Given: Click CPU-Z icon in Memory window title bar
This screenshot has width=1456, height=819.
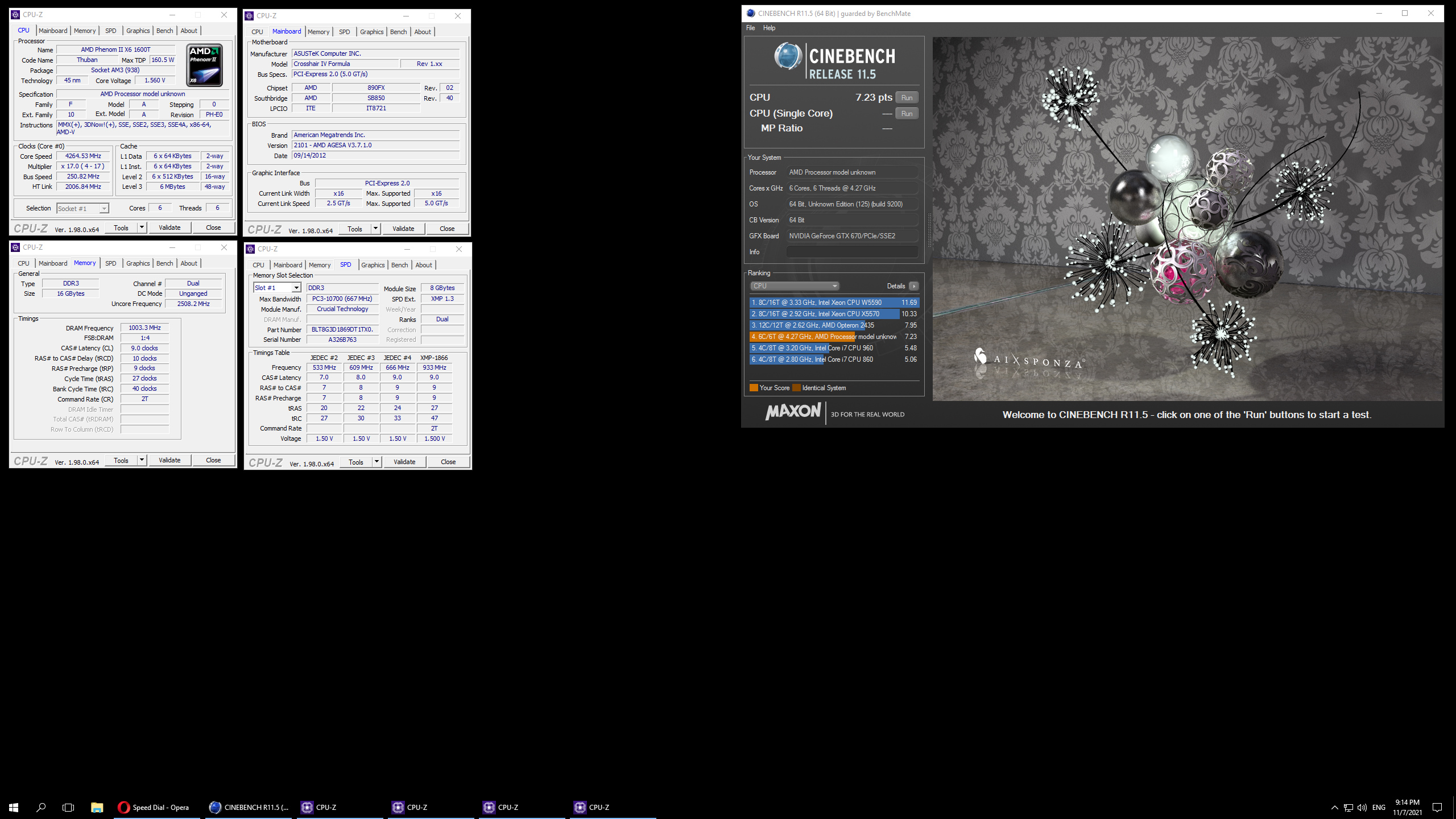Looking at the screenshot, I should (x=15, y=247).
